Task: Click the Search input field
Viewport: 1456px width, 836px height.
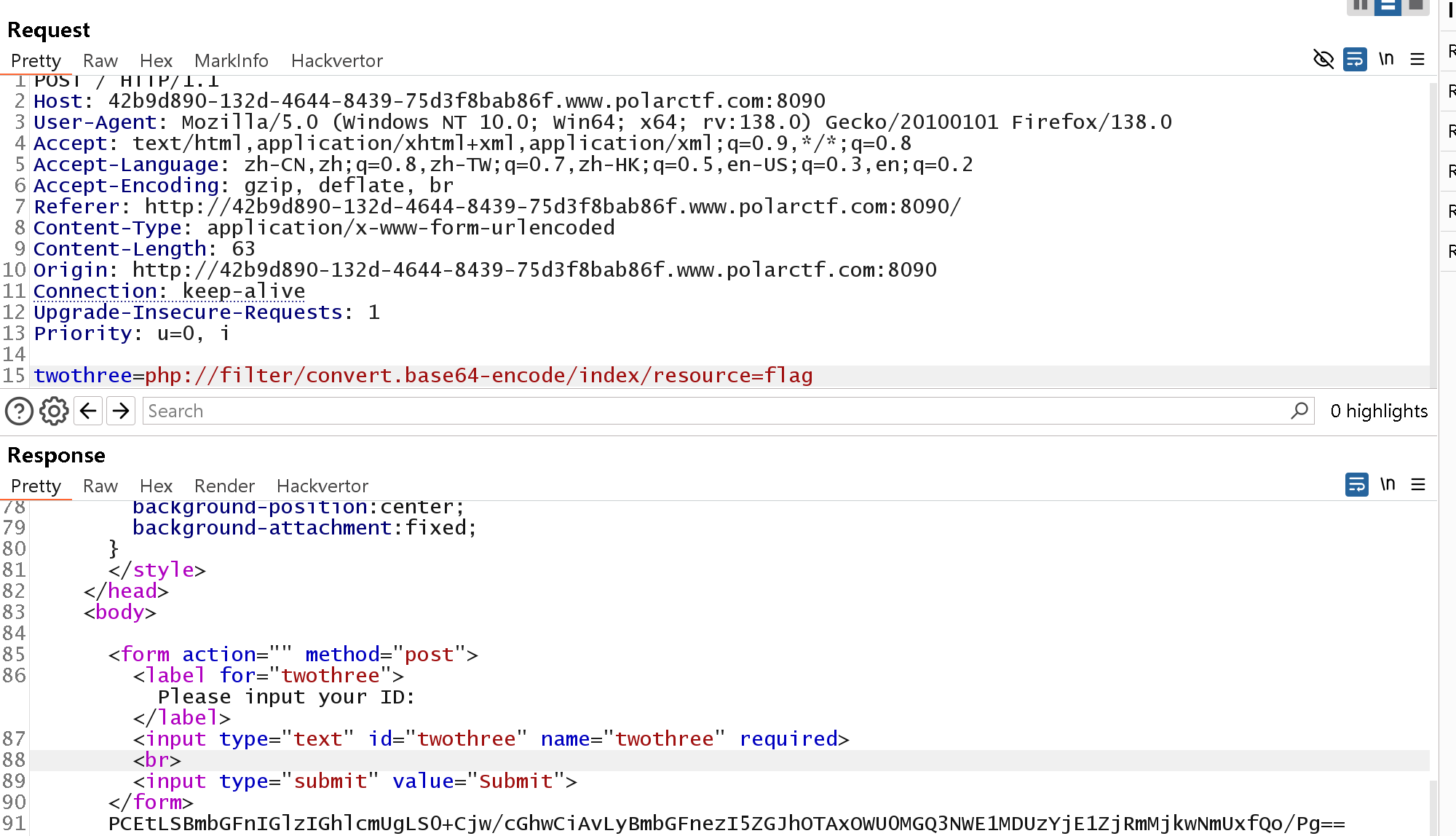Action: tap(713, 411)
